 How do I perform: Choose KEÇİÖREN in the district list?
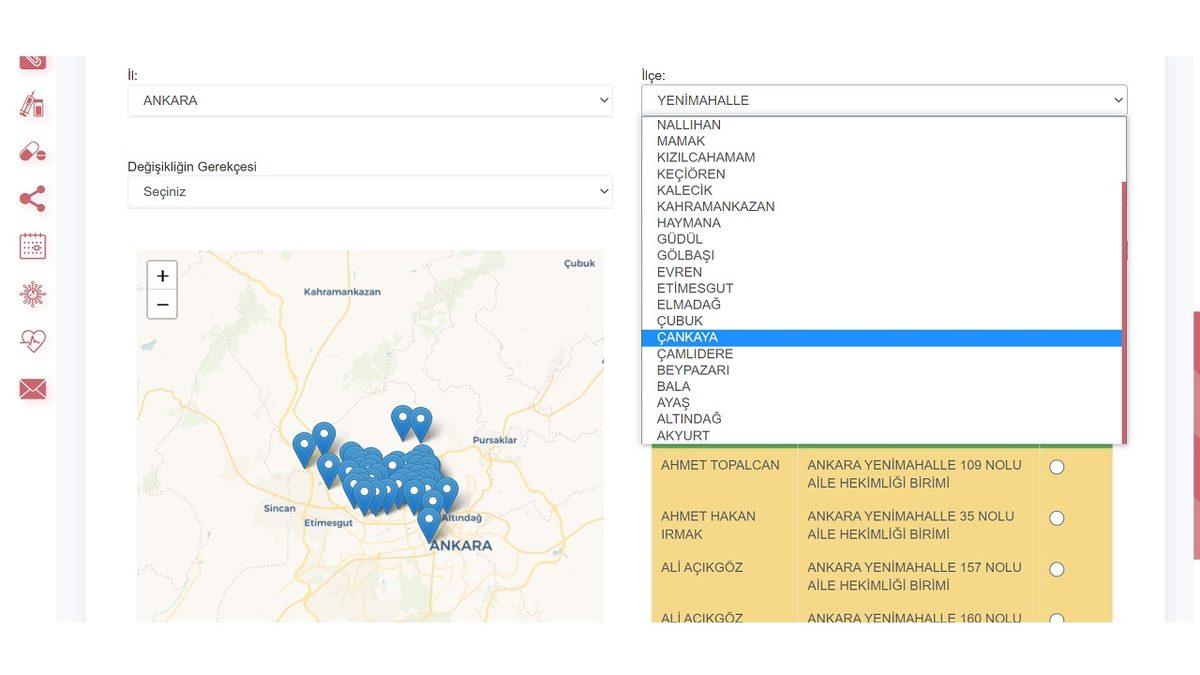tap(691, 174)
